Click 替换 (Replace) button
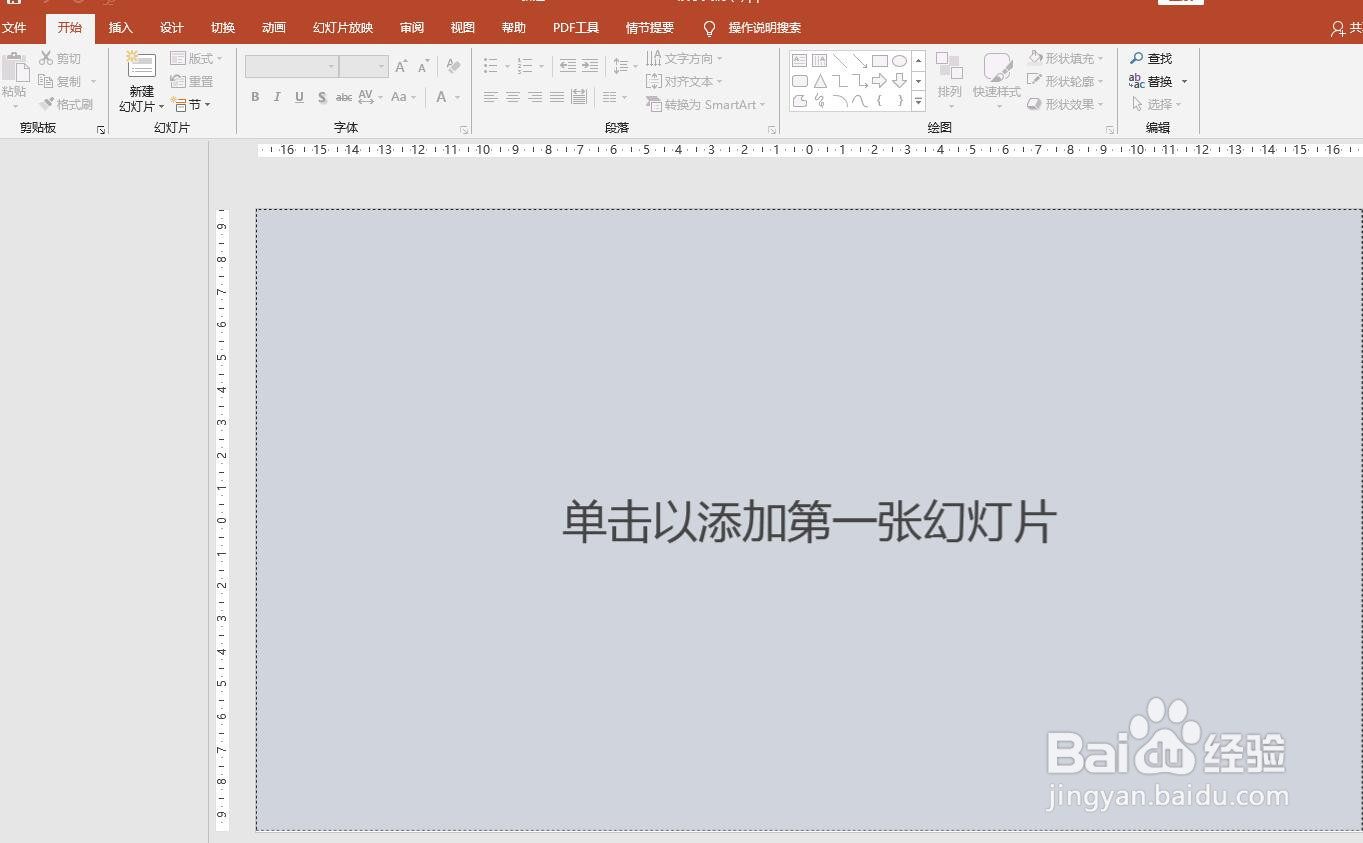This screenshot has width=1363, height=843. (1158, 81)
